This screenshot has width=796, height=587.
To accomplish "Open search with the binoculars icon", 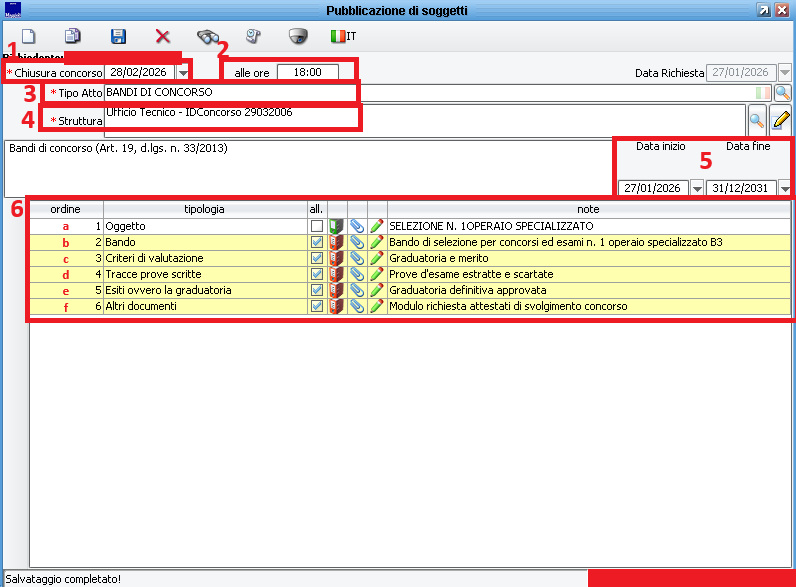I will [x=208, y=36].
